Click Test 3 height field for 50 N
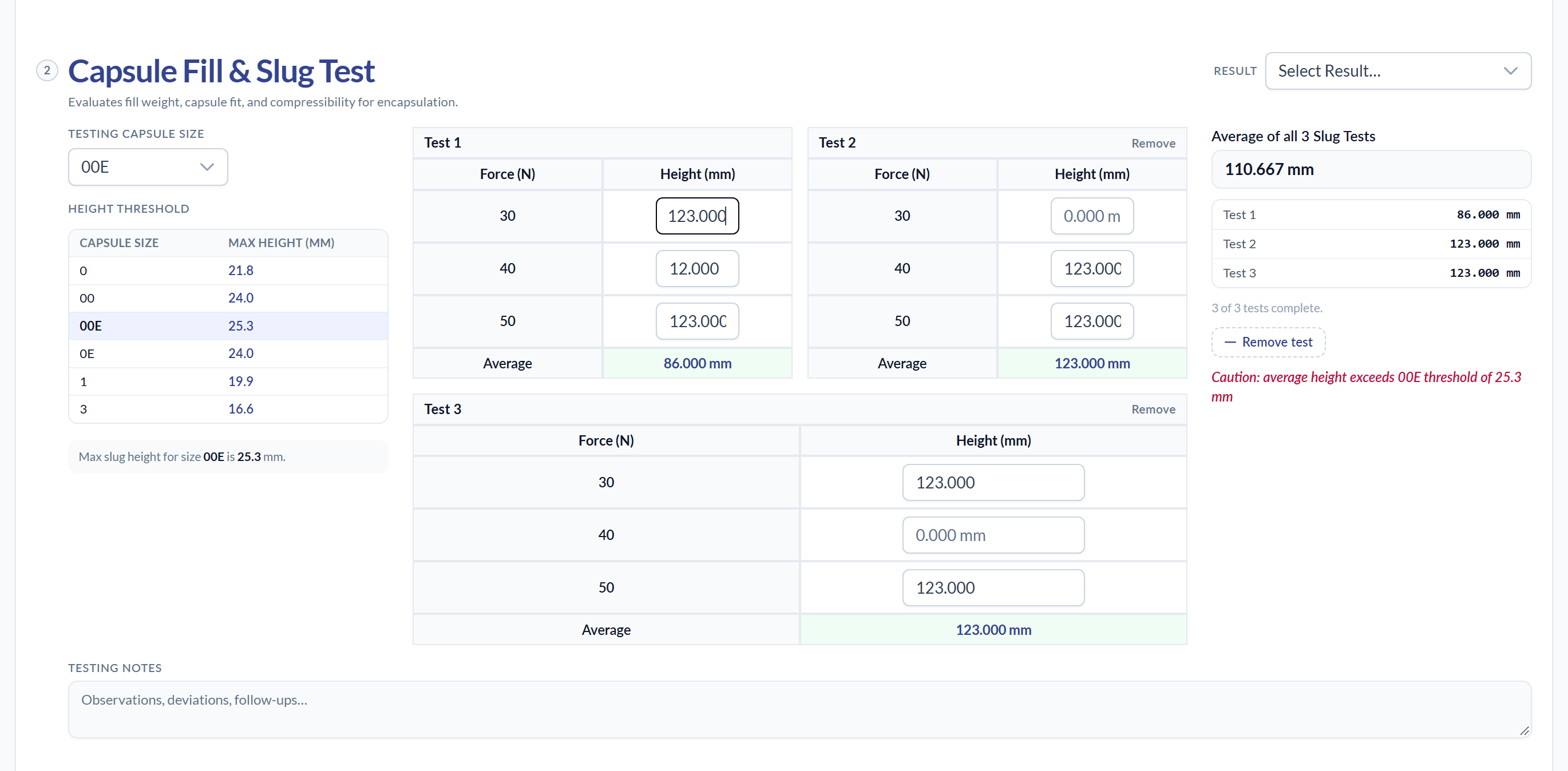Screen dimensions: 1568x771 (x=993, y=588)
